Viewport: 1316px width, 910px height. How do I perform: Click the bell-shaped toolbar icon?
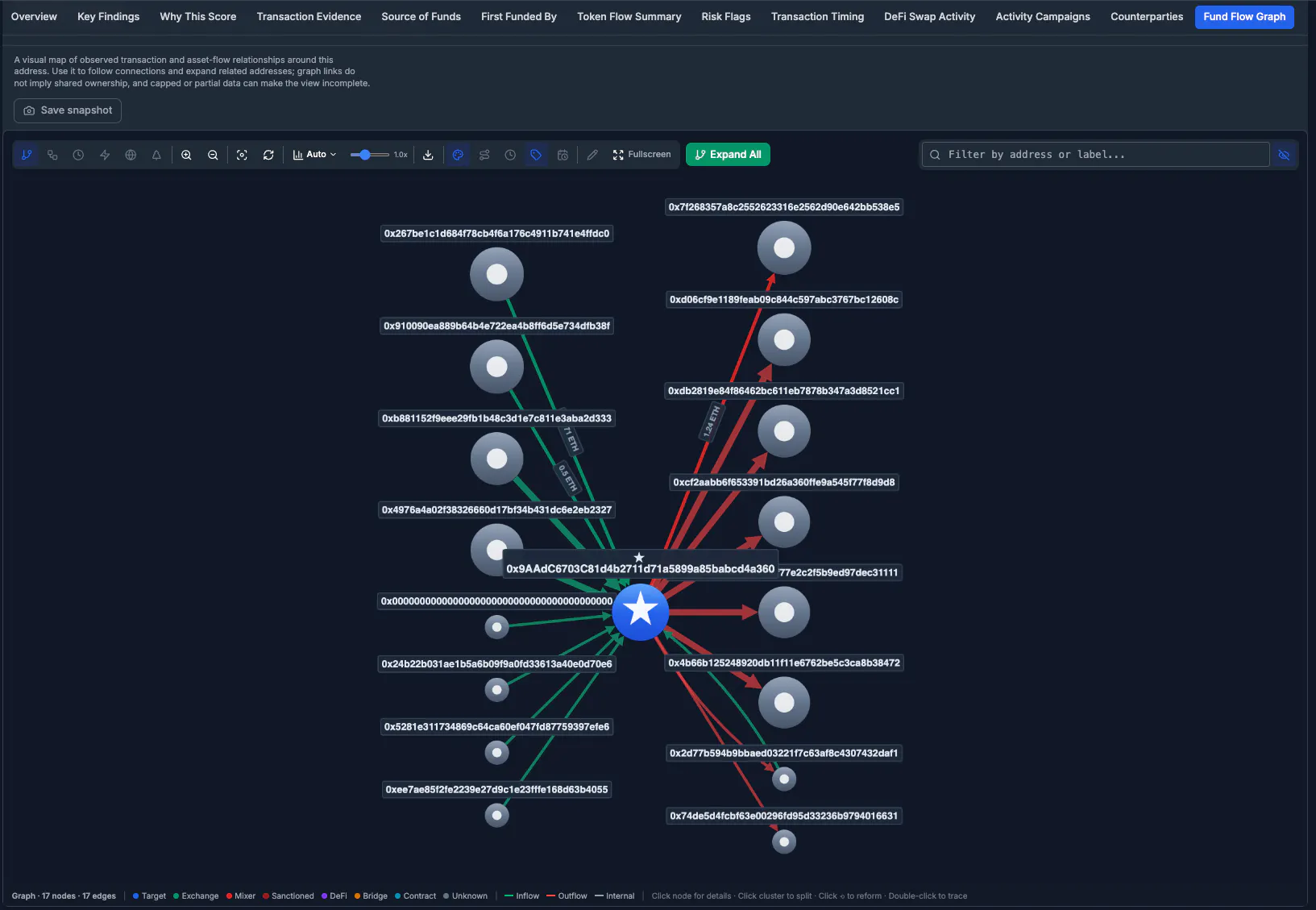[x=156, y=155]
